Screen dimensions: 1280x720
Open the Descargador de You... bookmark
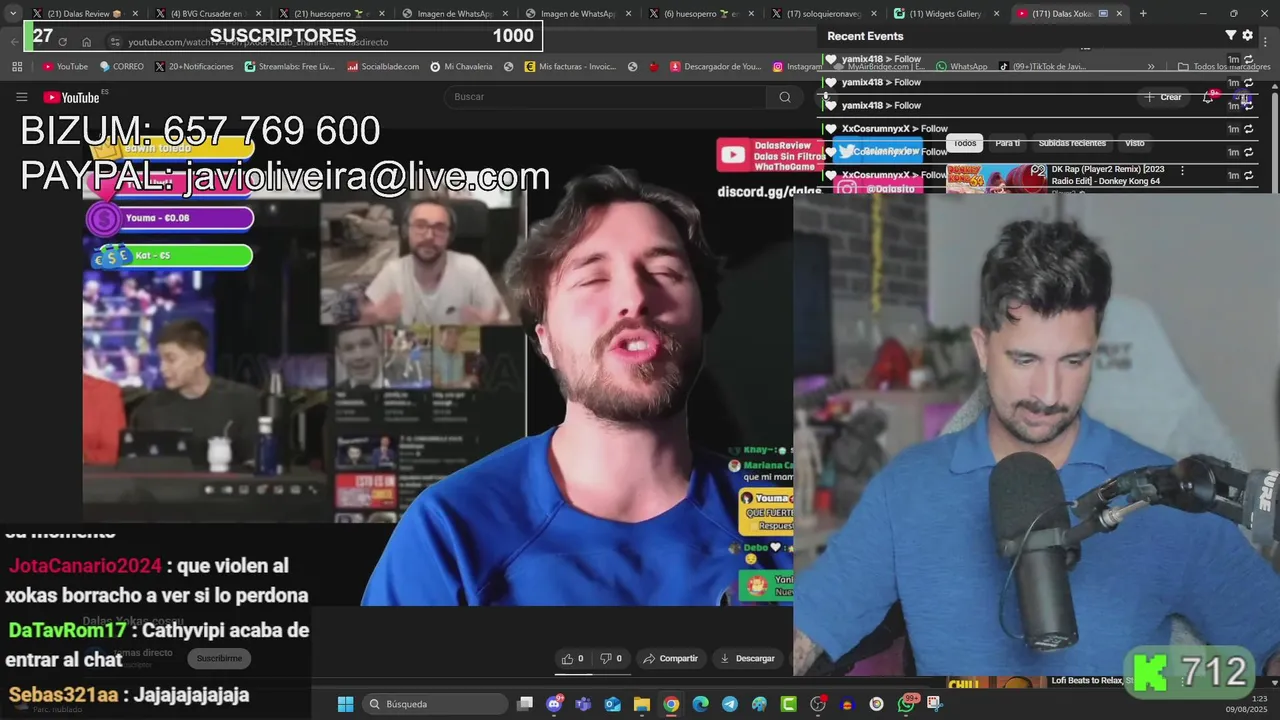coord(715,66)
